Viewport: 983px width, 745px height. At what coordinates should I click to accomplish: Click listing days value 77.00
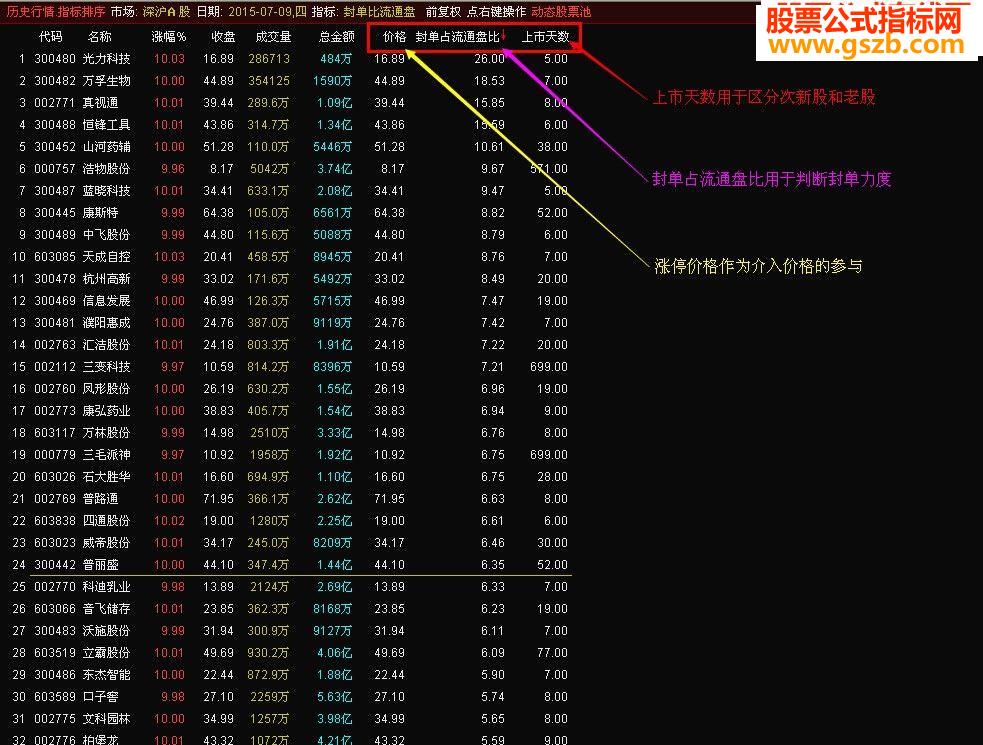pos(552,653)
